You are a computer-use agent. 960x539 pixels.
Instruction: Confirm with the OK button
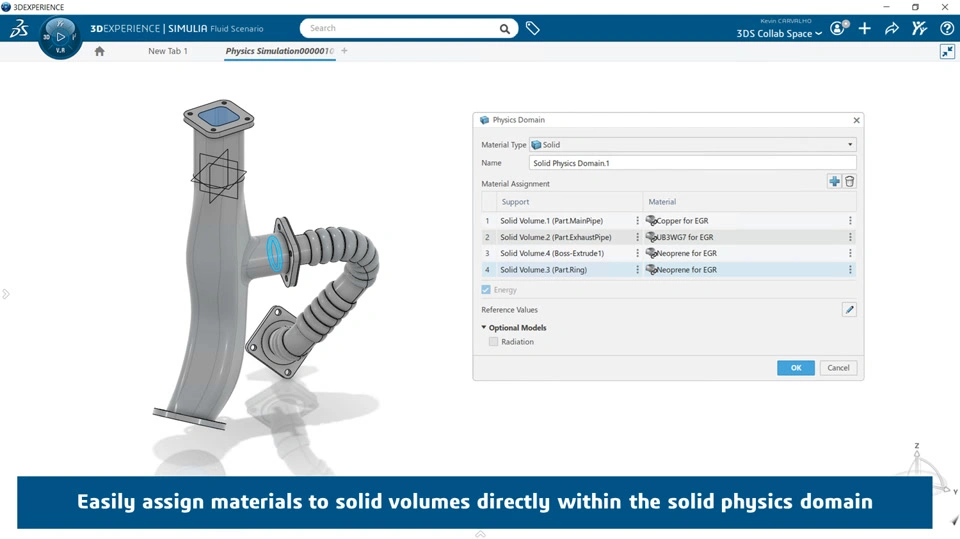coord(796,368)
